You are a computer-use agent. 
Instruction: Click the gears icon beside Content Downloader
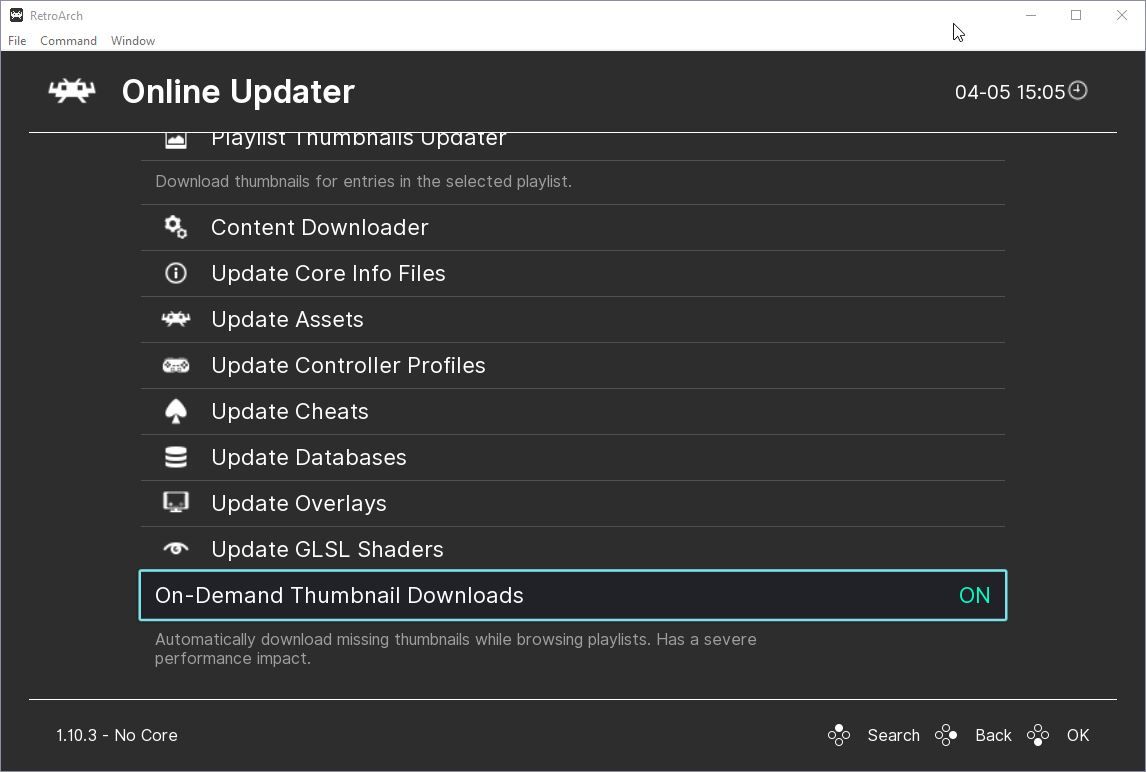pos(175,227)
